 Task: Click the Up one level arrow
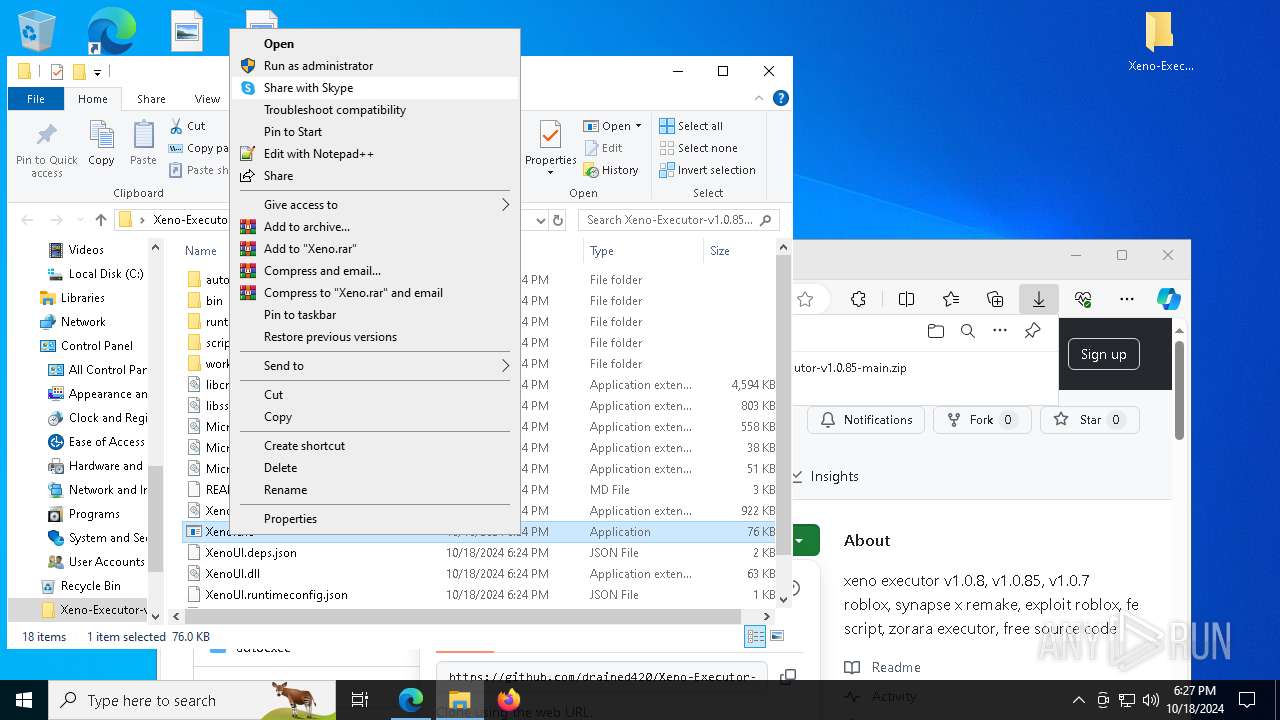tap(100, 220)
